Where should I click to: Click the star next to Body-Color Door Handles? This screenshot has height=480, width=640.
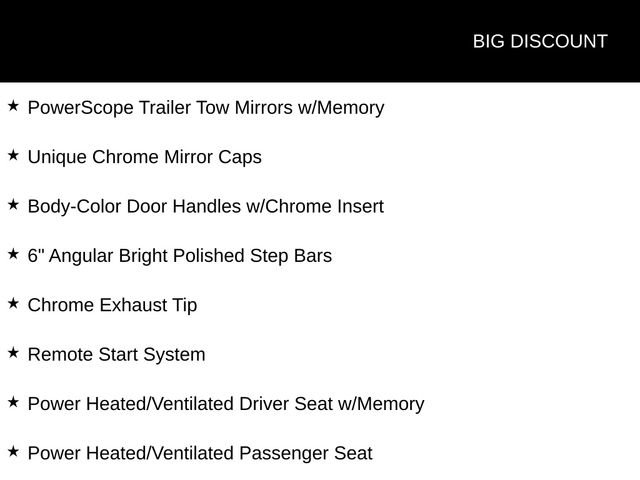[x=13, y=205]
